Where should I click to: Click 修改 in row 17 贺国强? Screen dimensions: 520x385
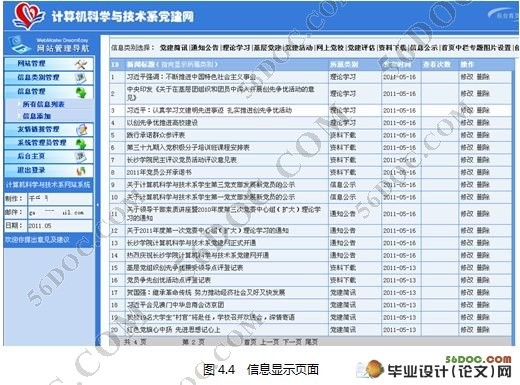click(467, 292)
